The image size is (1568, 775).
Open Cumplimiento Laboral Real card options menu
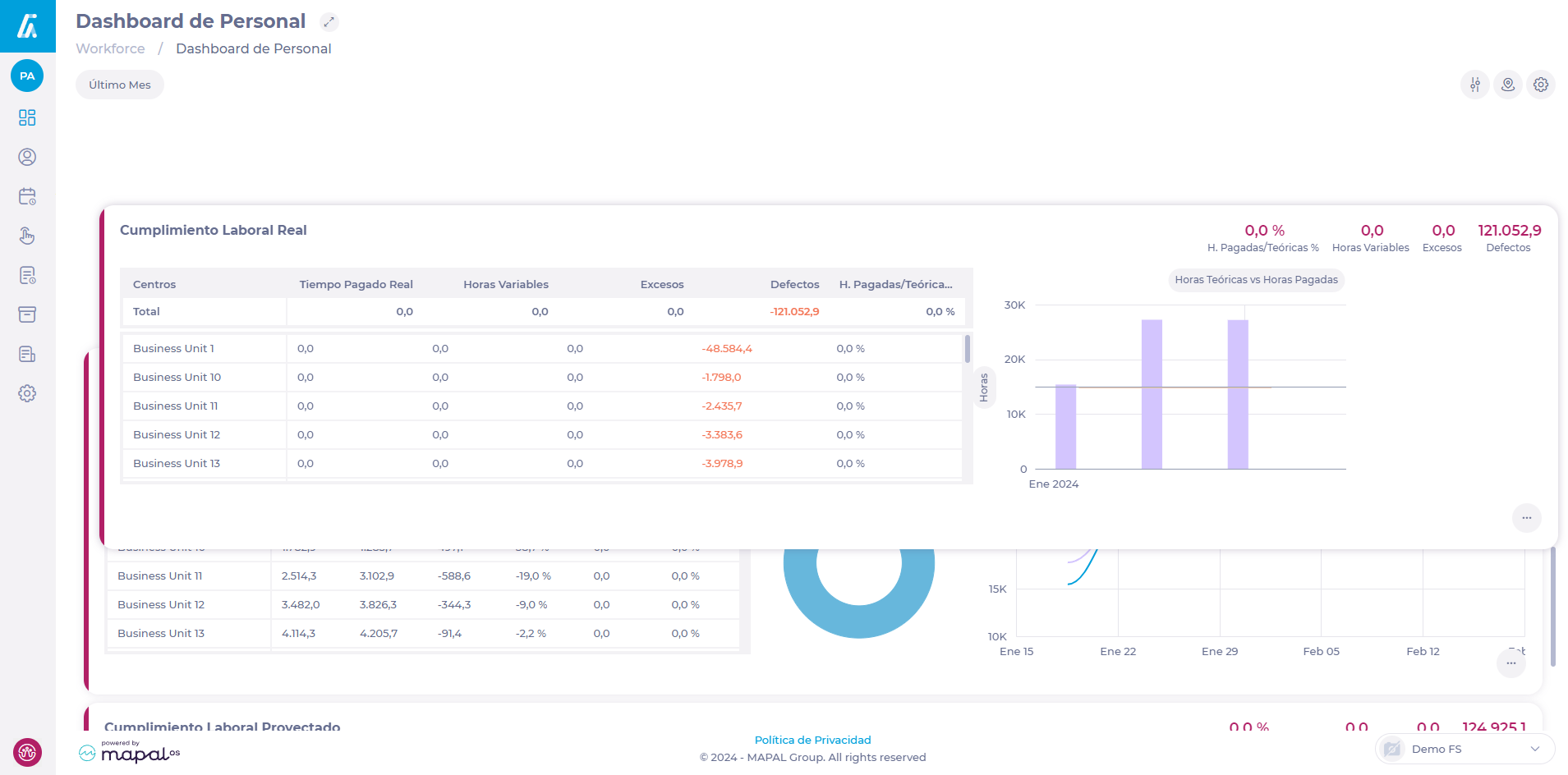pyautogui.click(x=1526, y=518)
